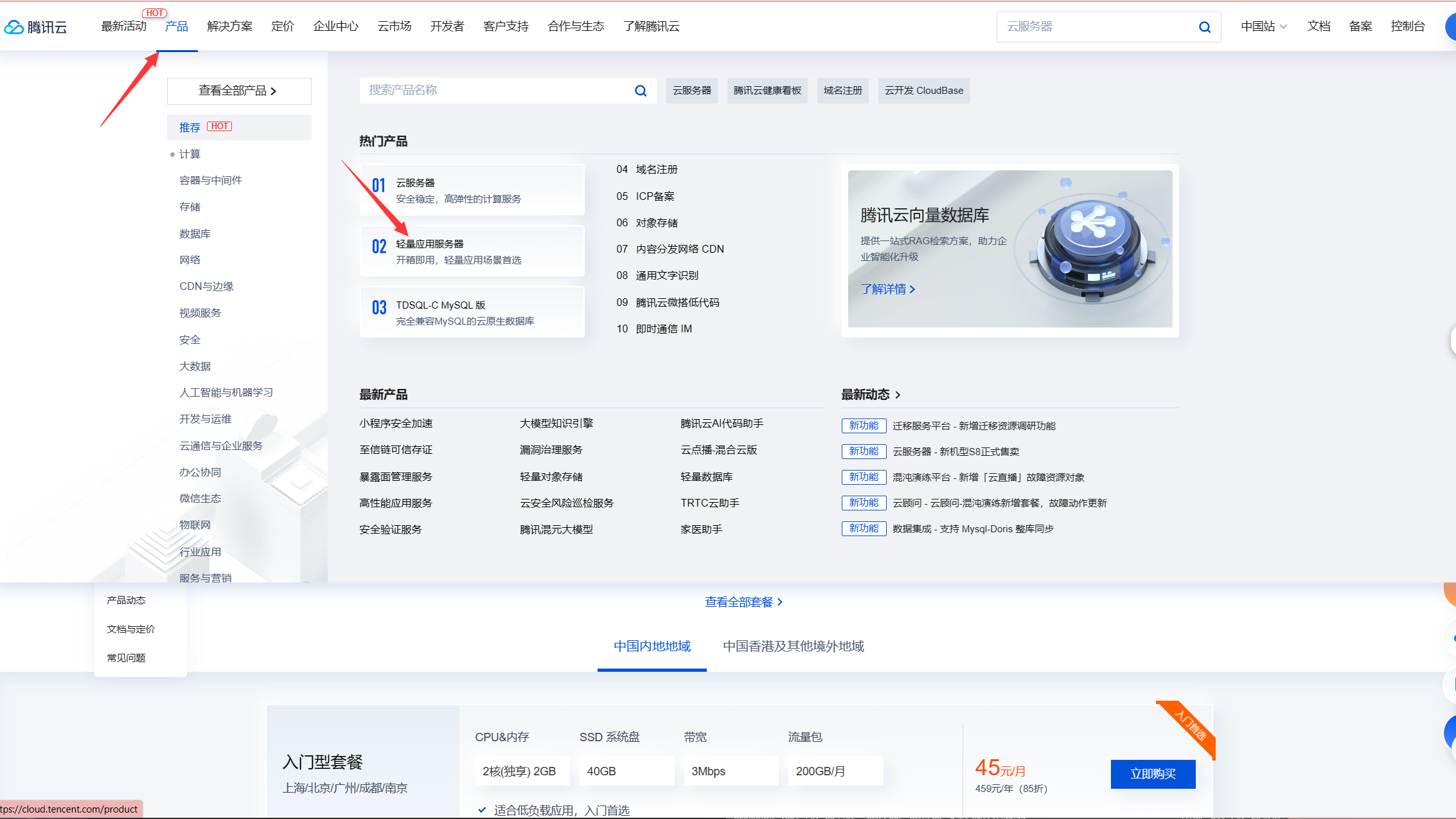Open 产品动态 side nav item
The height and width of the screenshot is (819, 1456).
click(x=126, y=600)
